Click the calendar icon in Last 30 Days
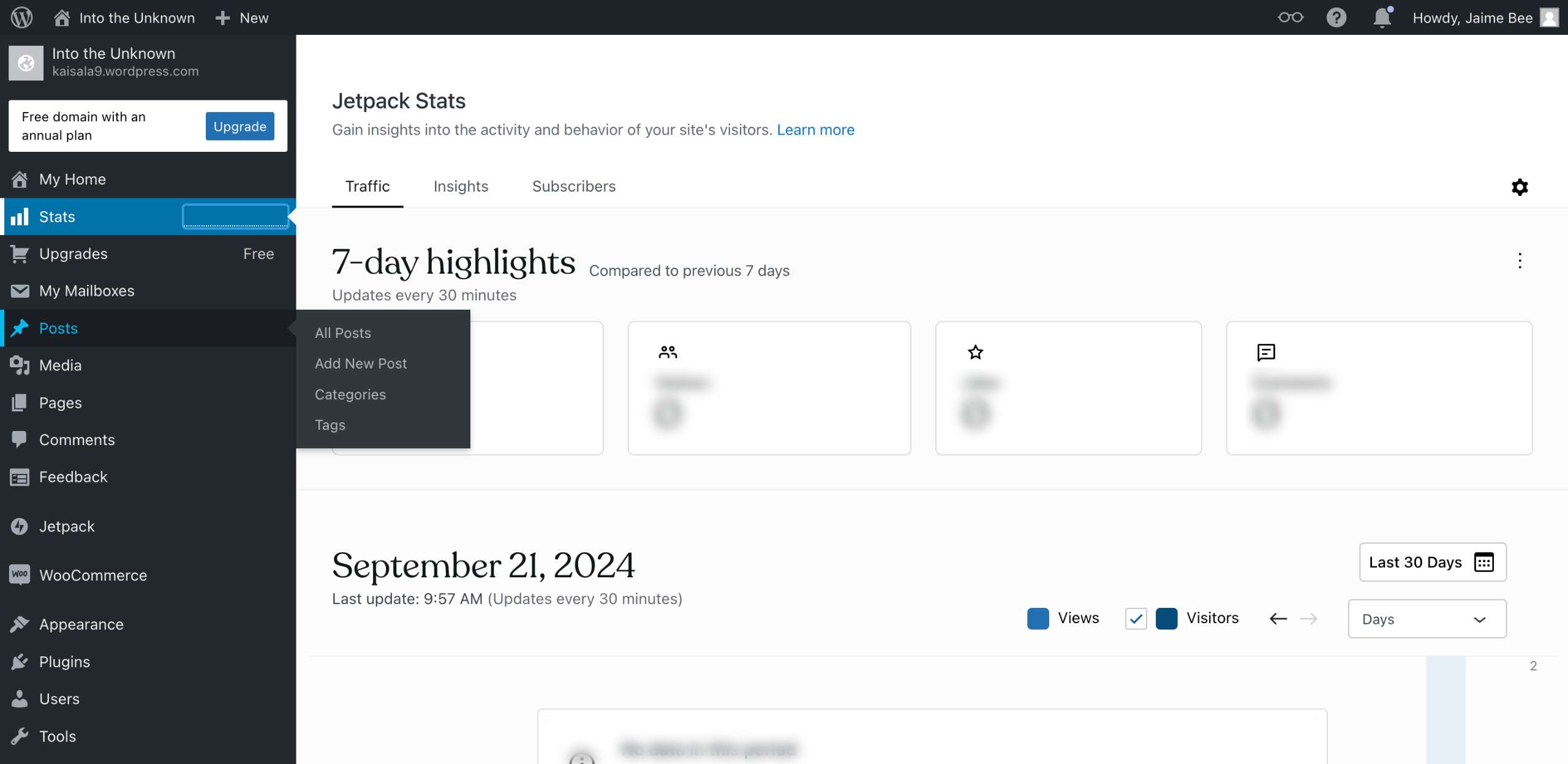 click(1483, 562)
